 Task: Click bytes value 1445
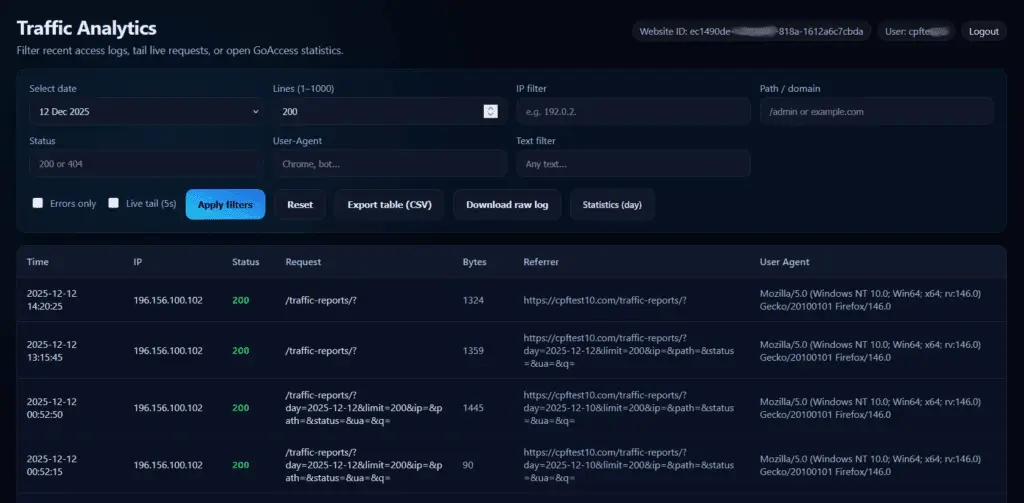point(473,408)
